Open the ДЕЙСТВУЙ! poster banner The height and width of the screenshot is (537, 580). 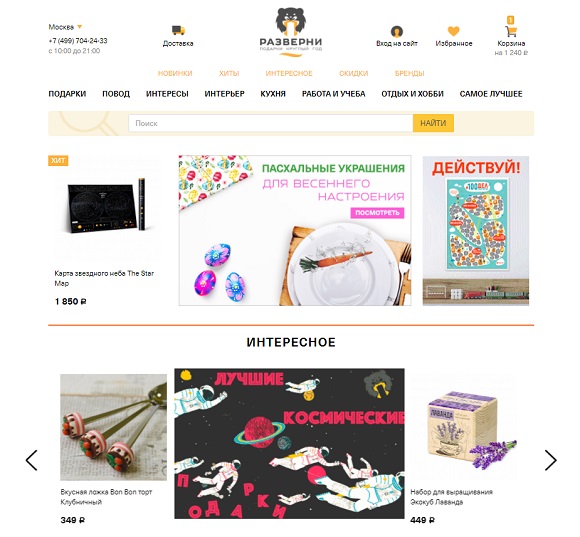pyautogui.click(x=476, y=231)
